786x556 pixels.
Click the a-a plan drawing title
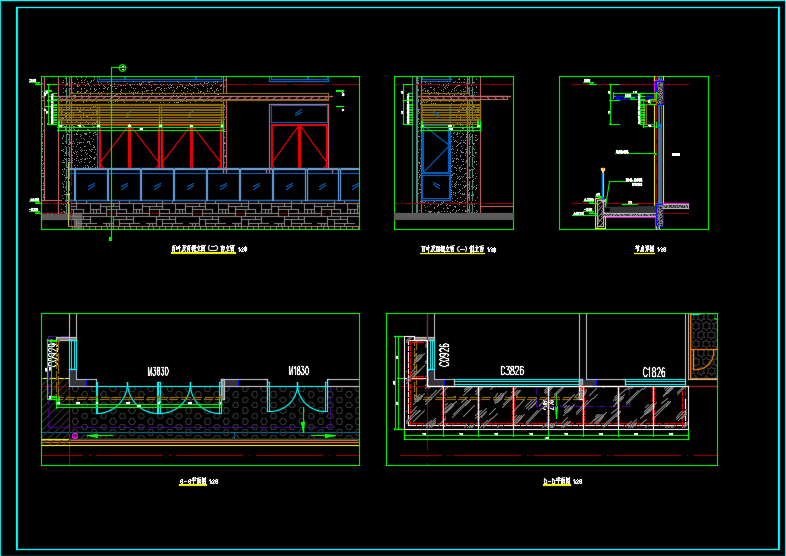click(x=199, y=482)
